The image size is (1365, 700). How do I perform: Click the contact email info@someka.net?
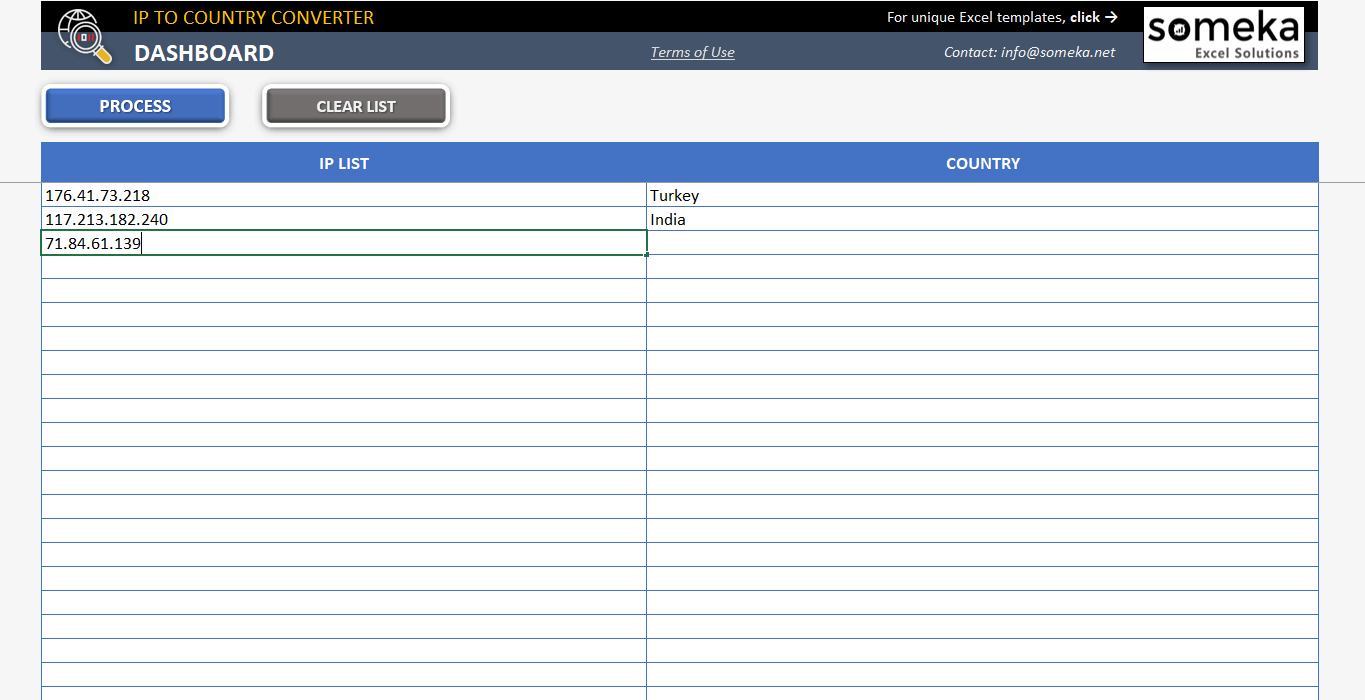1029,52
